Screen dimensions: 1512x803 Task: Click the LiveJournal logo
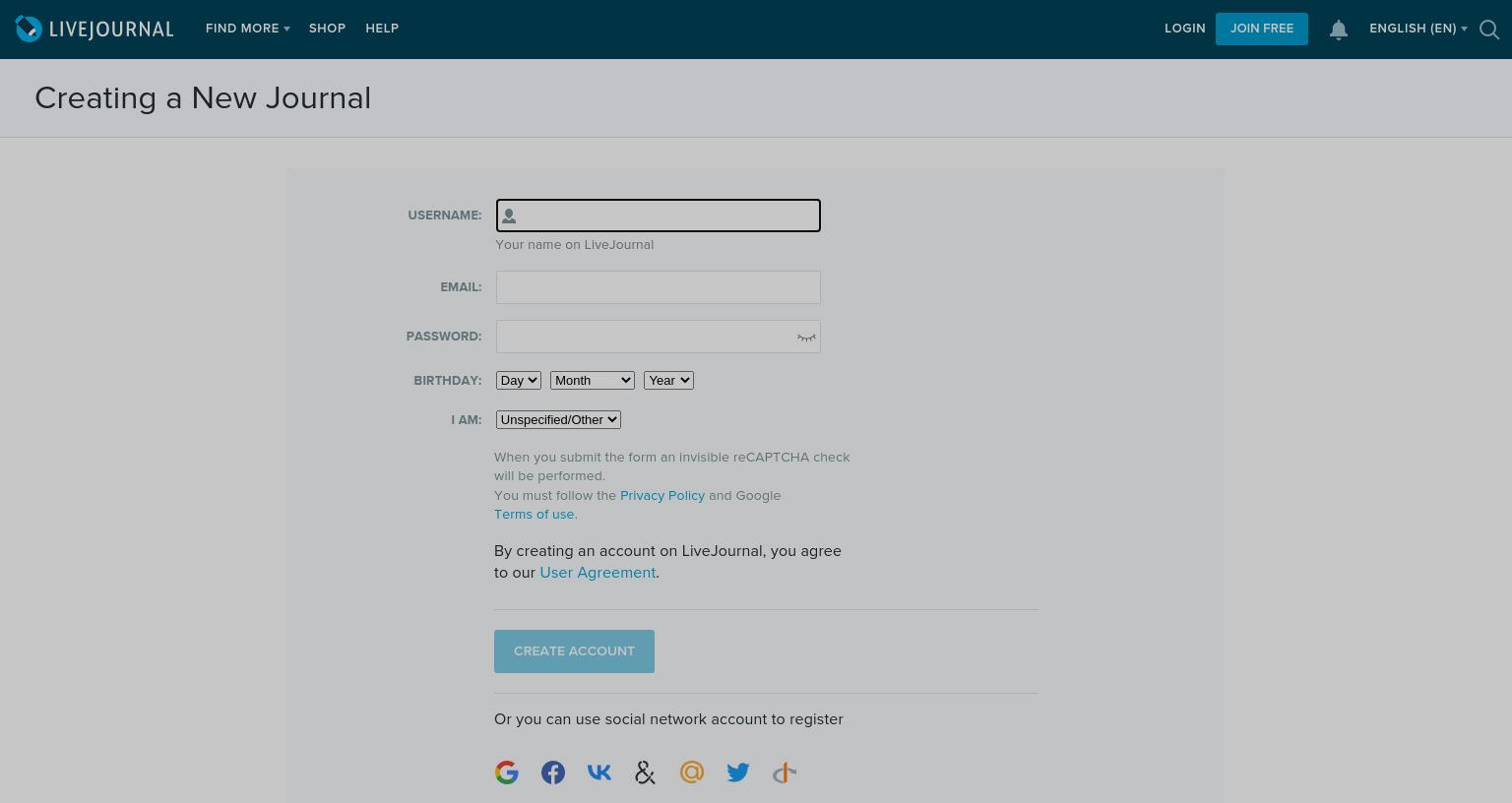point(94,29)
